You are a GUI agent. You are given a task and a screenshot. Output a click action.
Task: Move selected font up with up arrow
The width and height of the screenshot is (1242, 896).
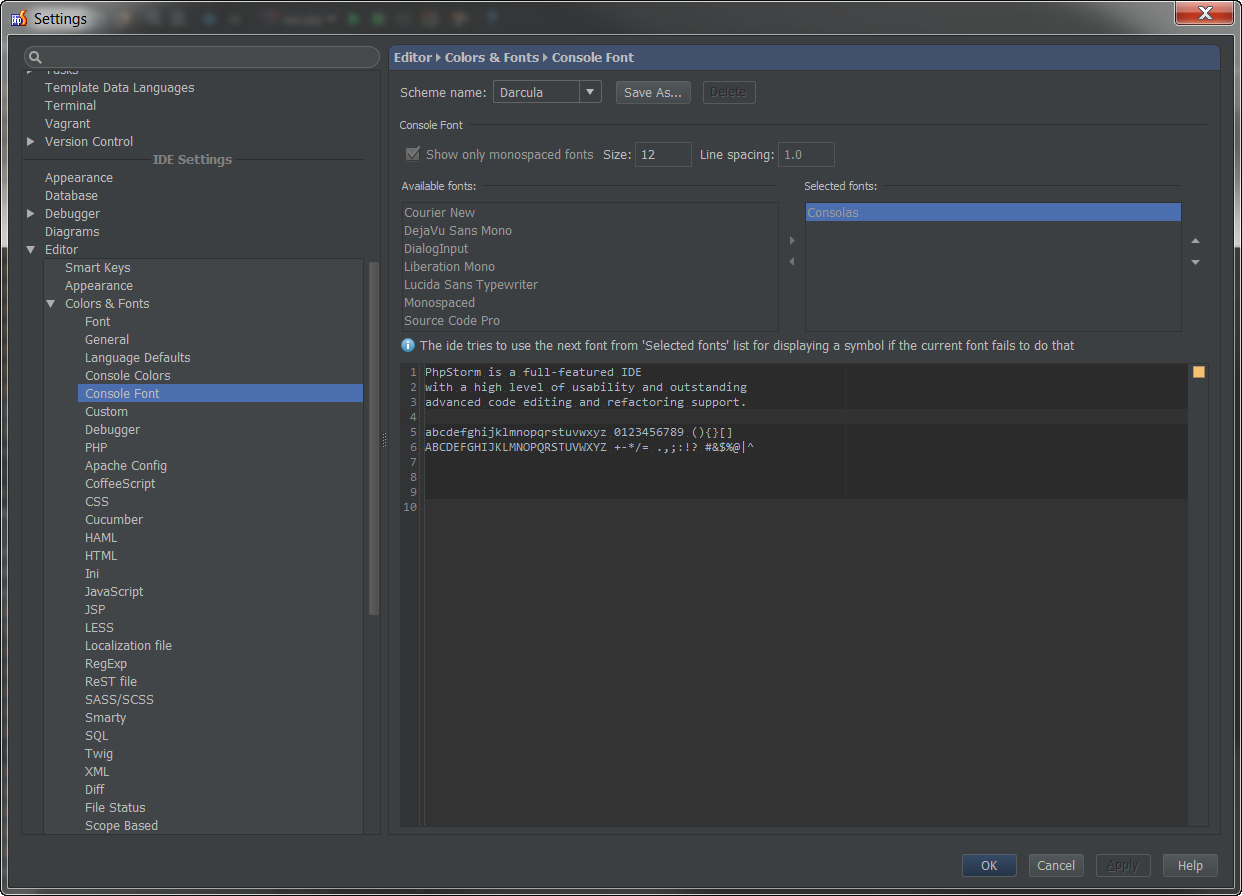pyautogui.click(x=1195, y=241)
